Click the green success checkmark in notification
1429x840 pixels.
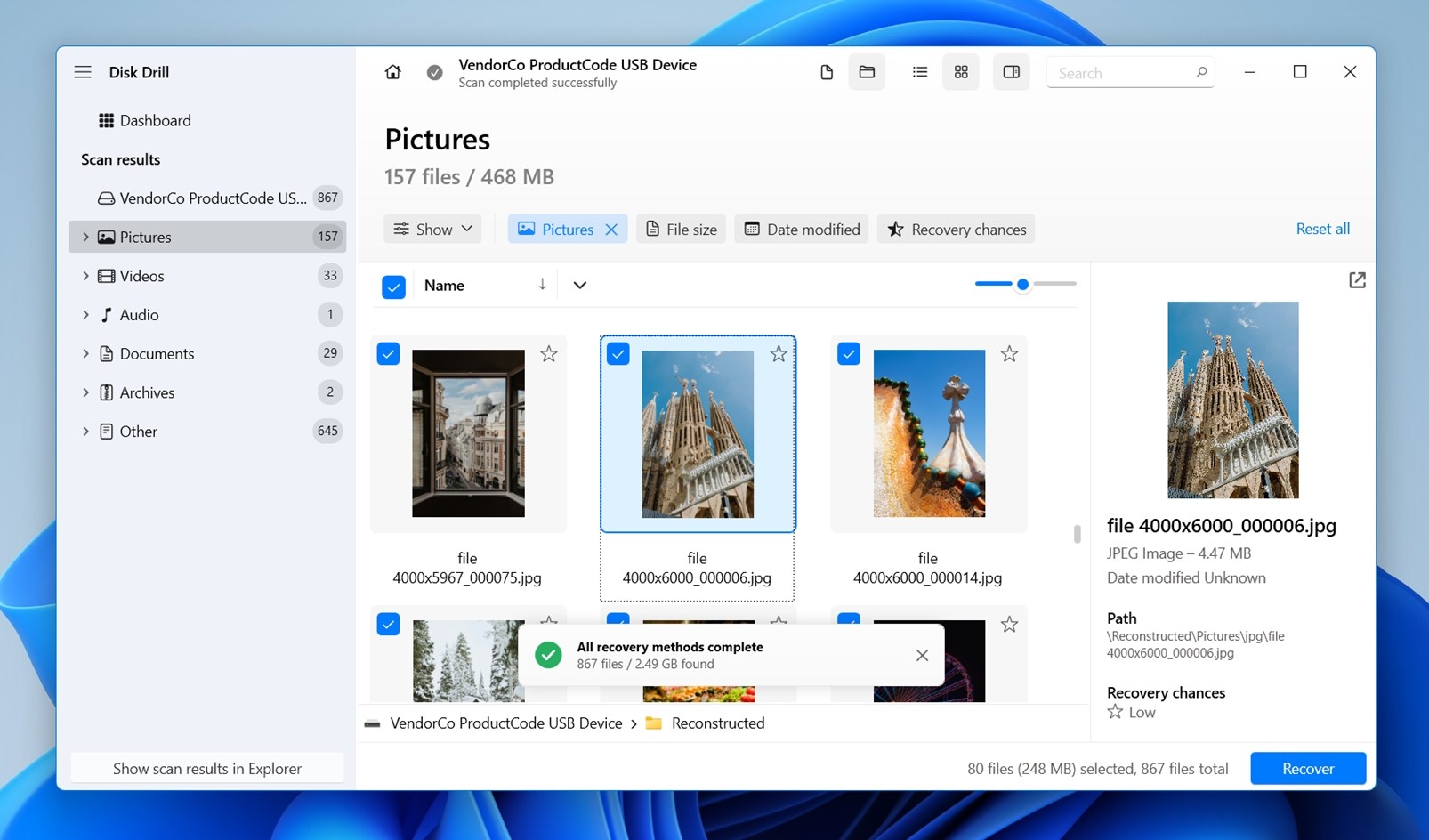(548, 655)
